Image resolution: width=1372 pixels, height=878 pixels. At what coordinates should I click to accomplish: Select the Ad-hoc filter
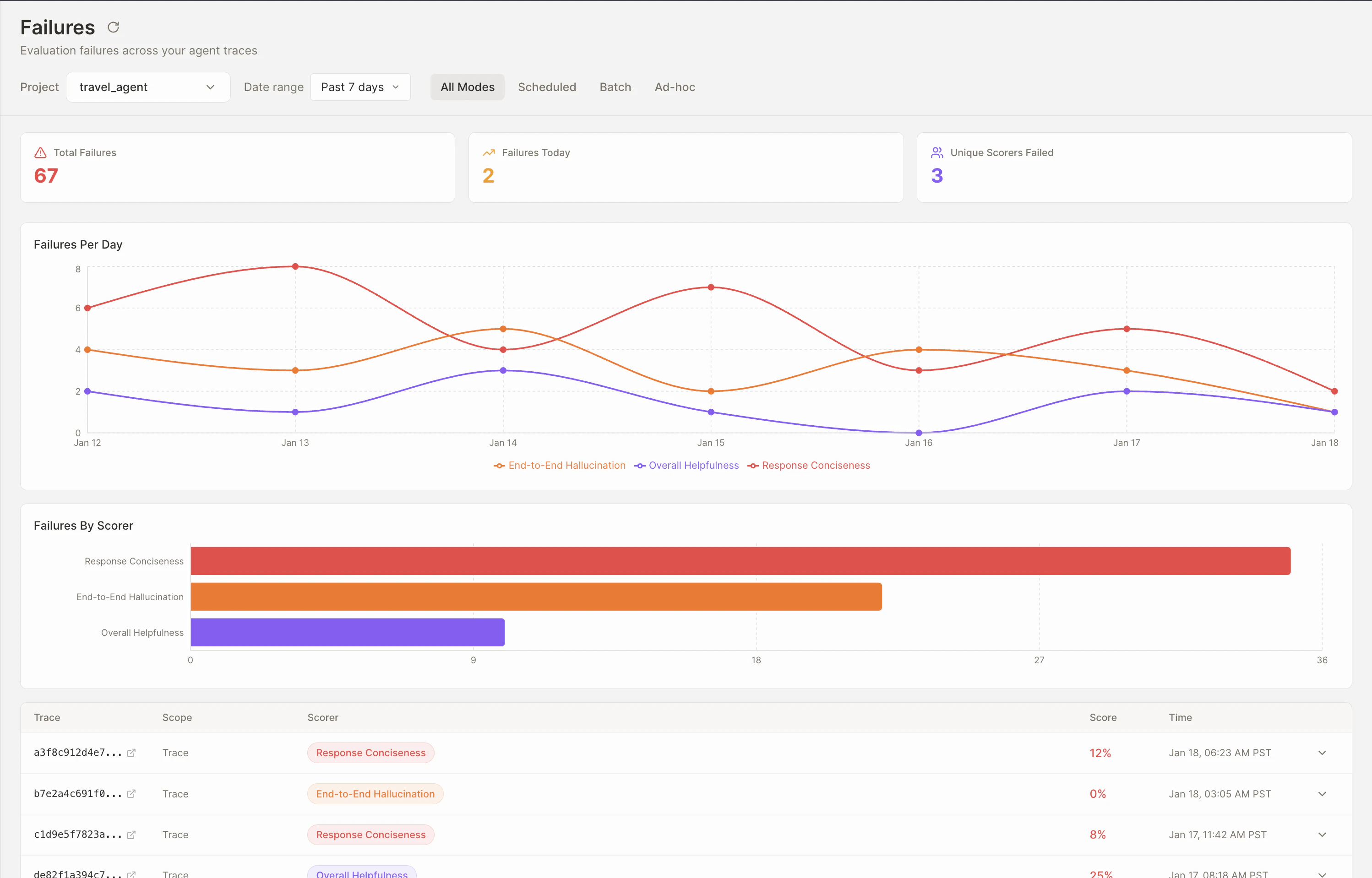click(x=675, y=87)
